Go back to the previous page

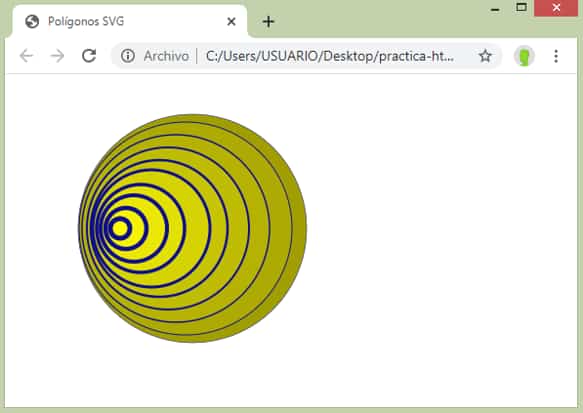coord(26,56)
